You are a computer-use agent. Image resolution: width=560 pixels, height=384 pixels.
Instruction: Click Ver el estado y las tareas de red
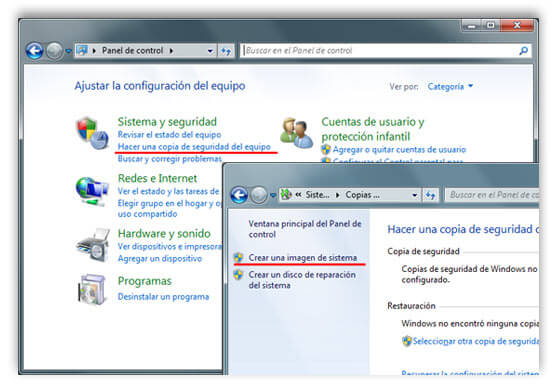pyautogui.click(x=168, y=191)
